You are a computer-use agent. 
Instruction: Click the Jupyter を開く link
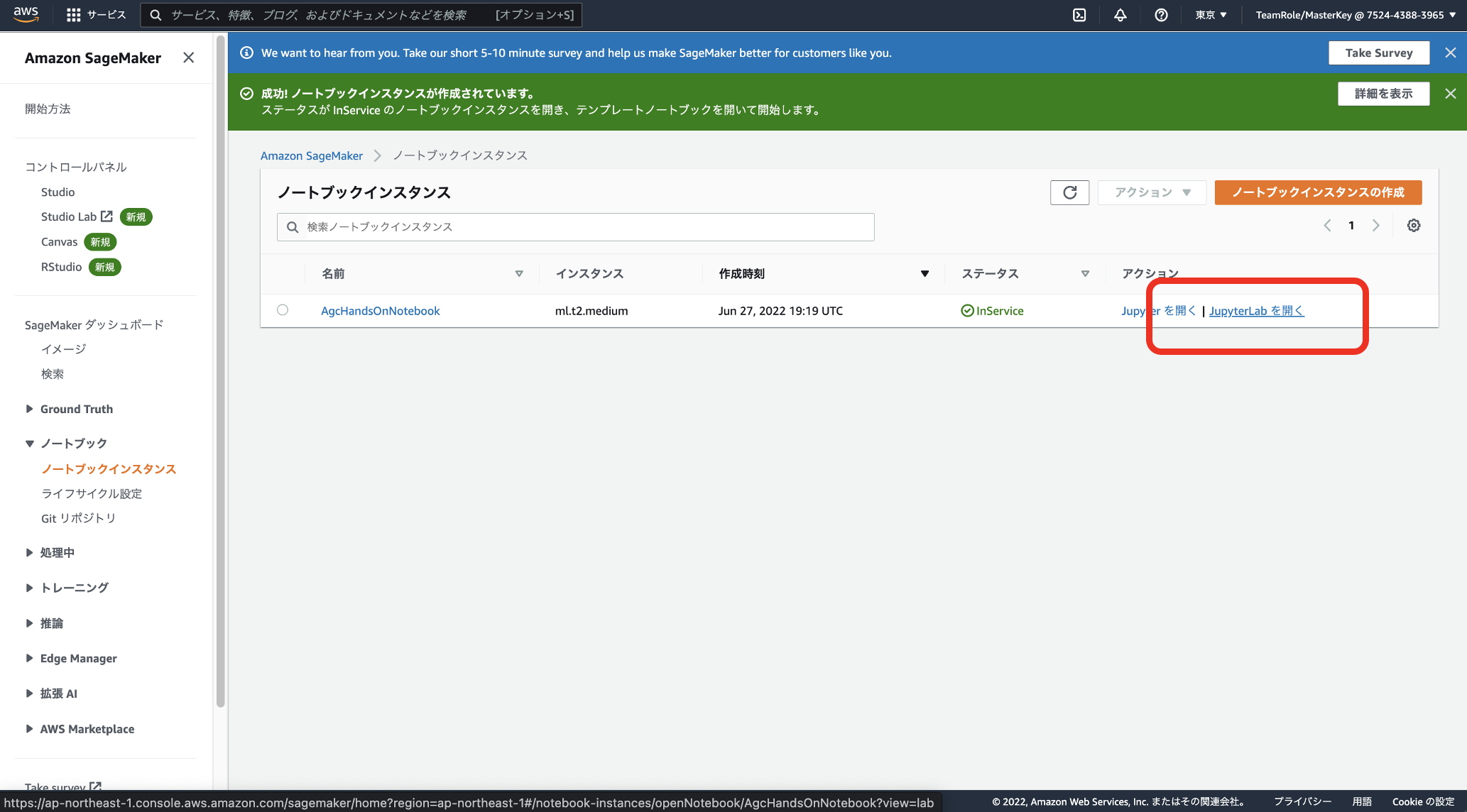[x=1158, y=311]
